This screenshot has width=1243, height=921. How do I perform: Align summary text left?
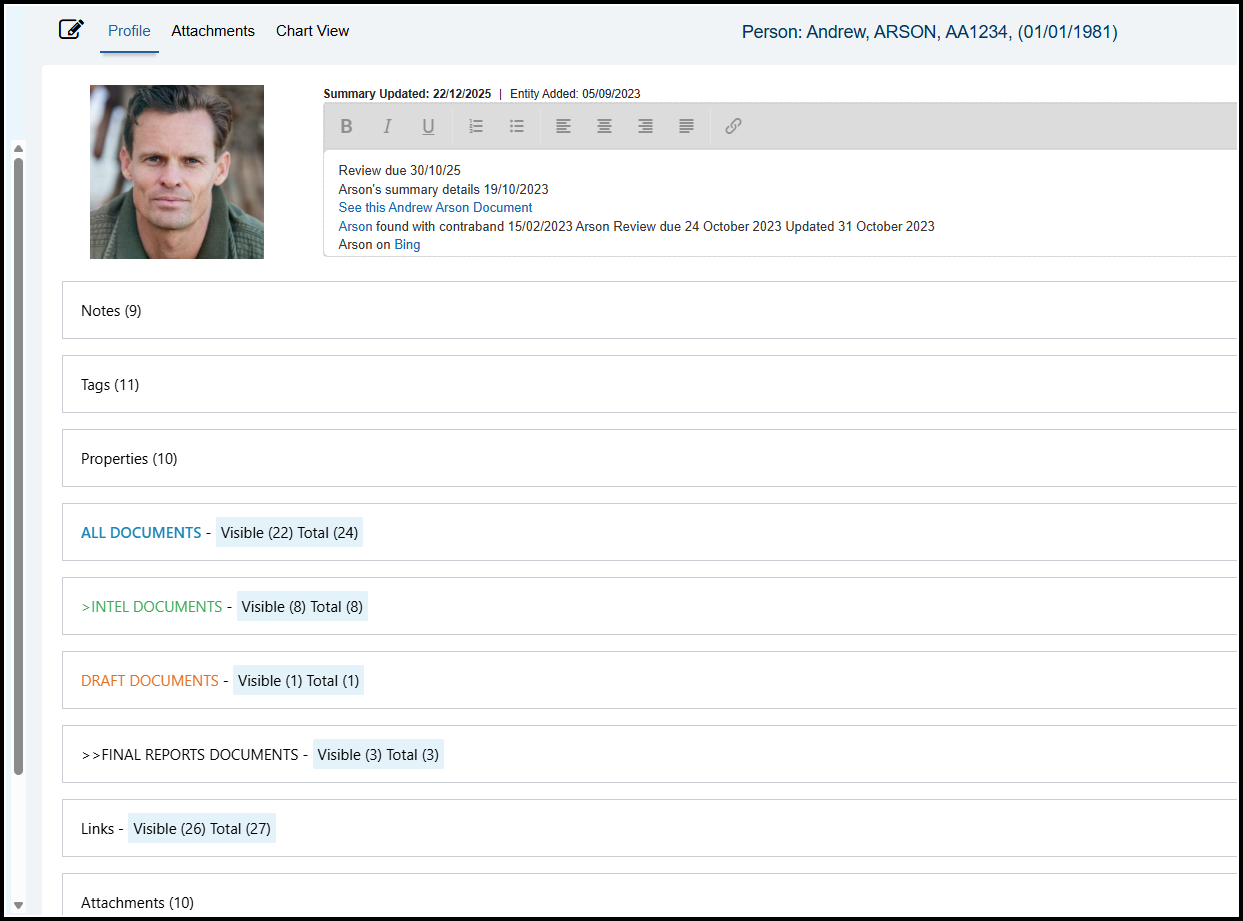point(564,126)
